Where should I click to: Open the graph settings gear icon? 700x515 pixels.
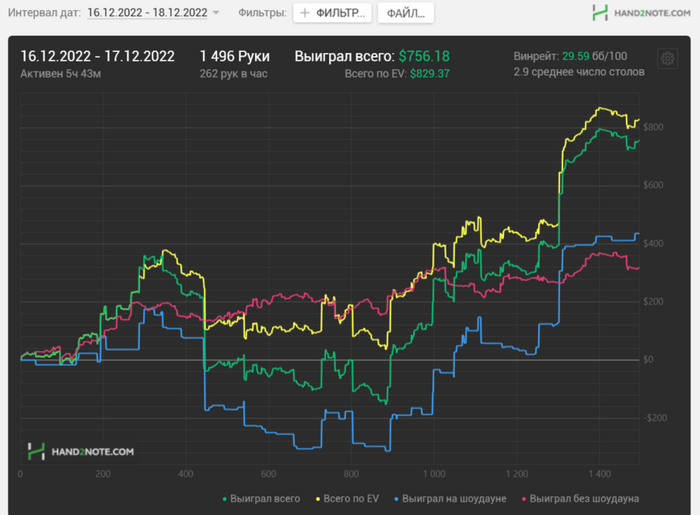pos(667,58)
